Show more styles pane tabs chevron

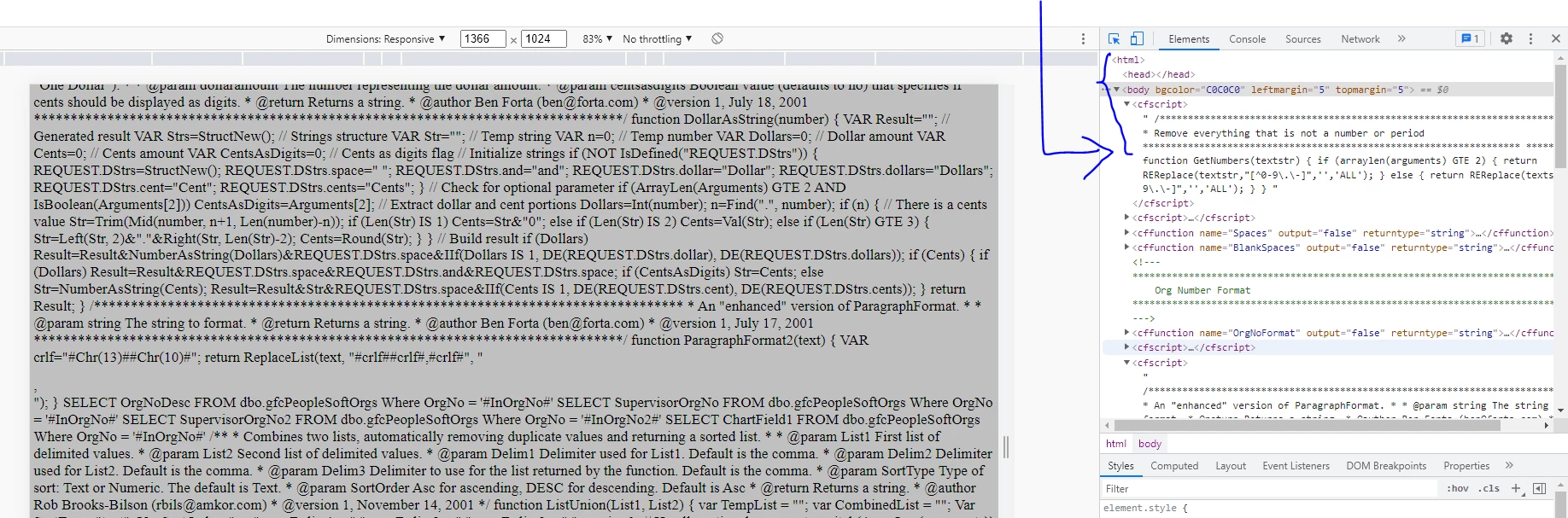point(1509,465)
